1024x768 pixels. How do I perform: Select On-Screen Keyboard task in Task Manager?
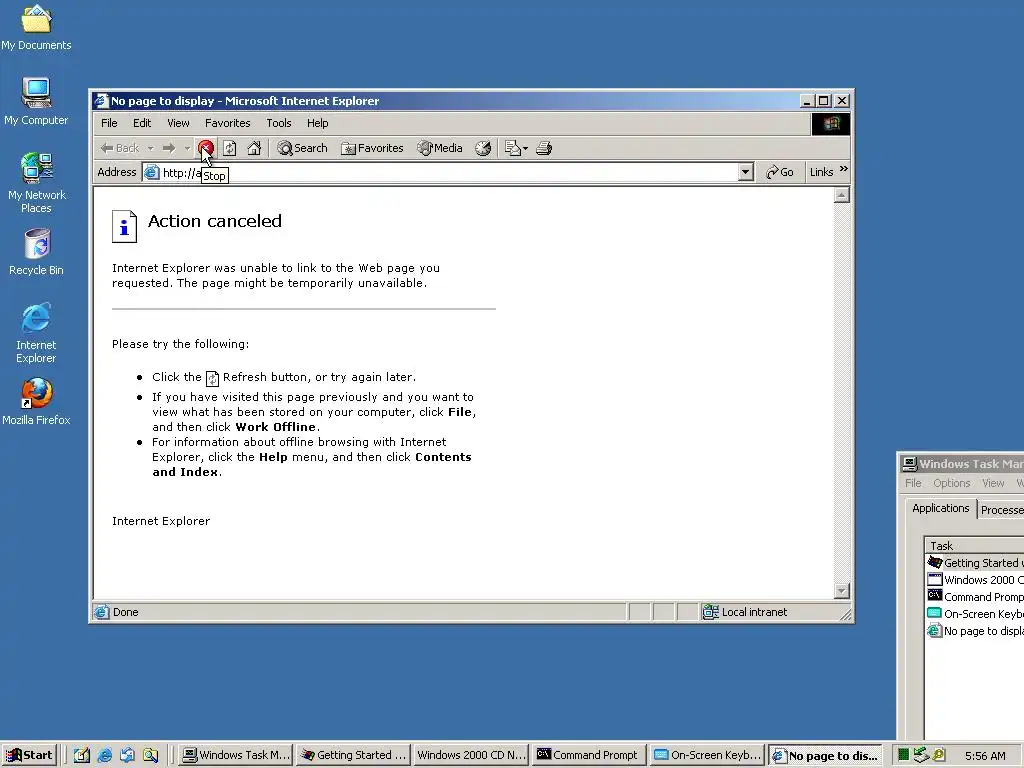975,614
